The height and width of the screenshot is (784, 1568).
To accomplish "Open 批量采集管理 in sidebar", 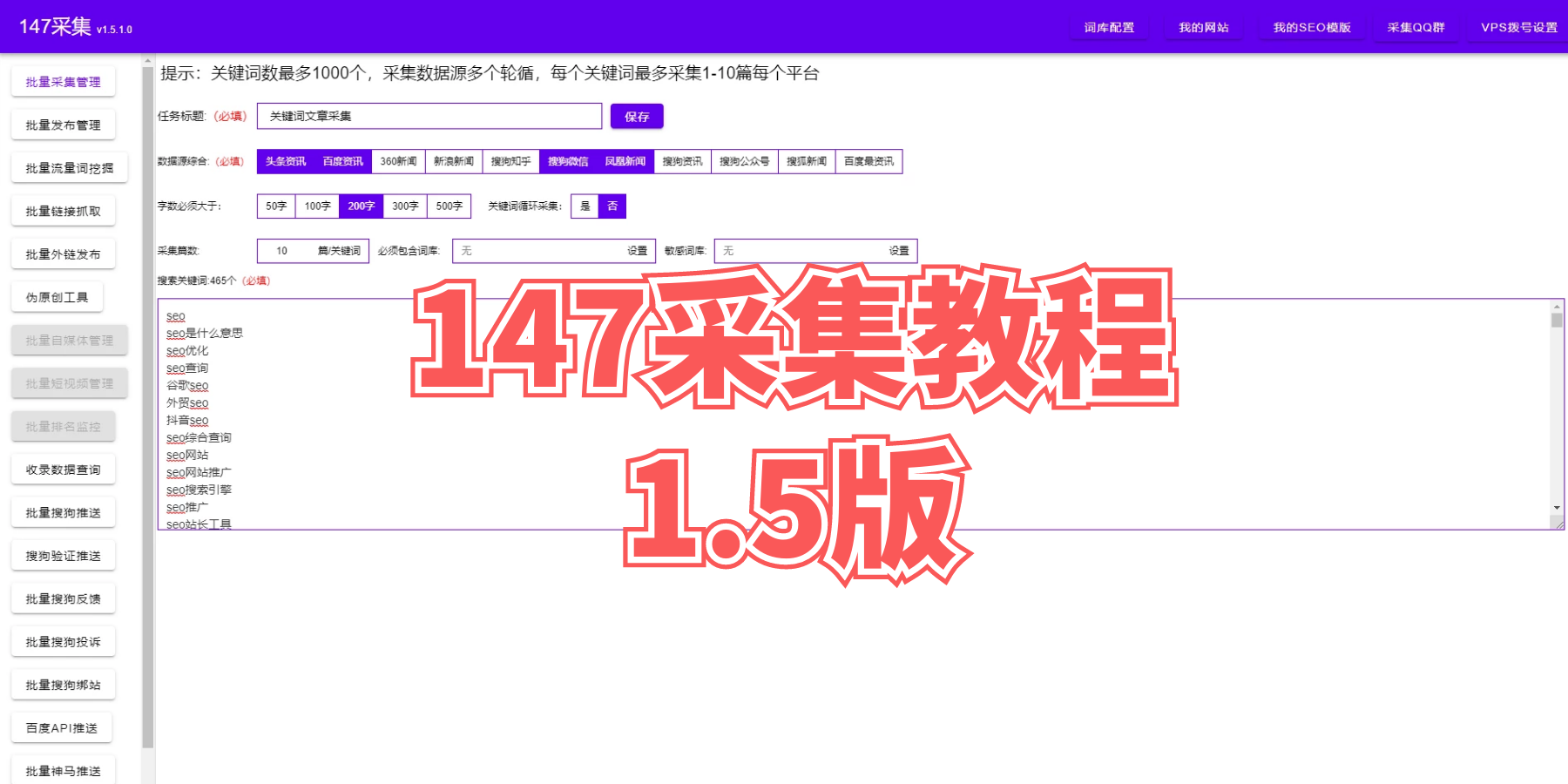I will [64, 82].
